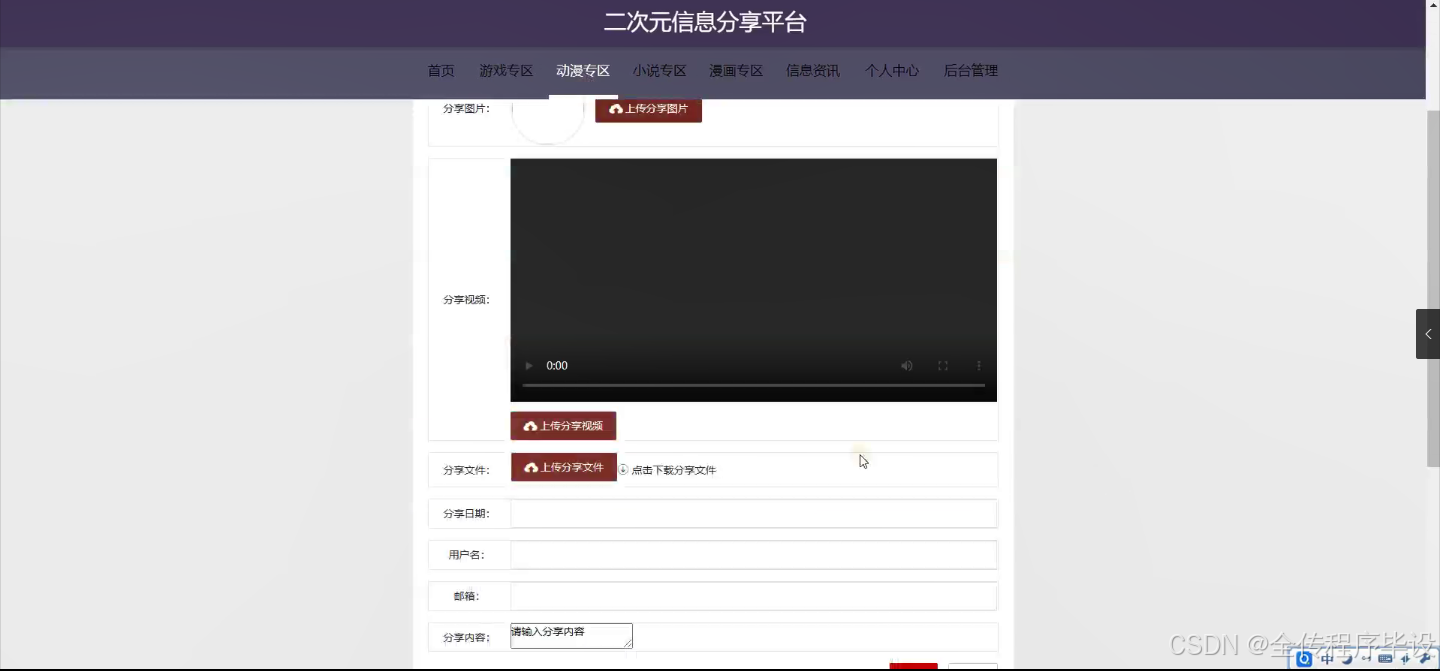
Task: Open the video player more options menu
Action: [979, 366]
